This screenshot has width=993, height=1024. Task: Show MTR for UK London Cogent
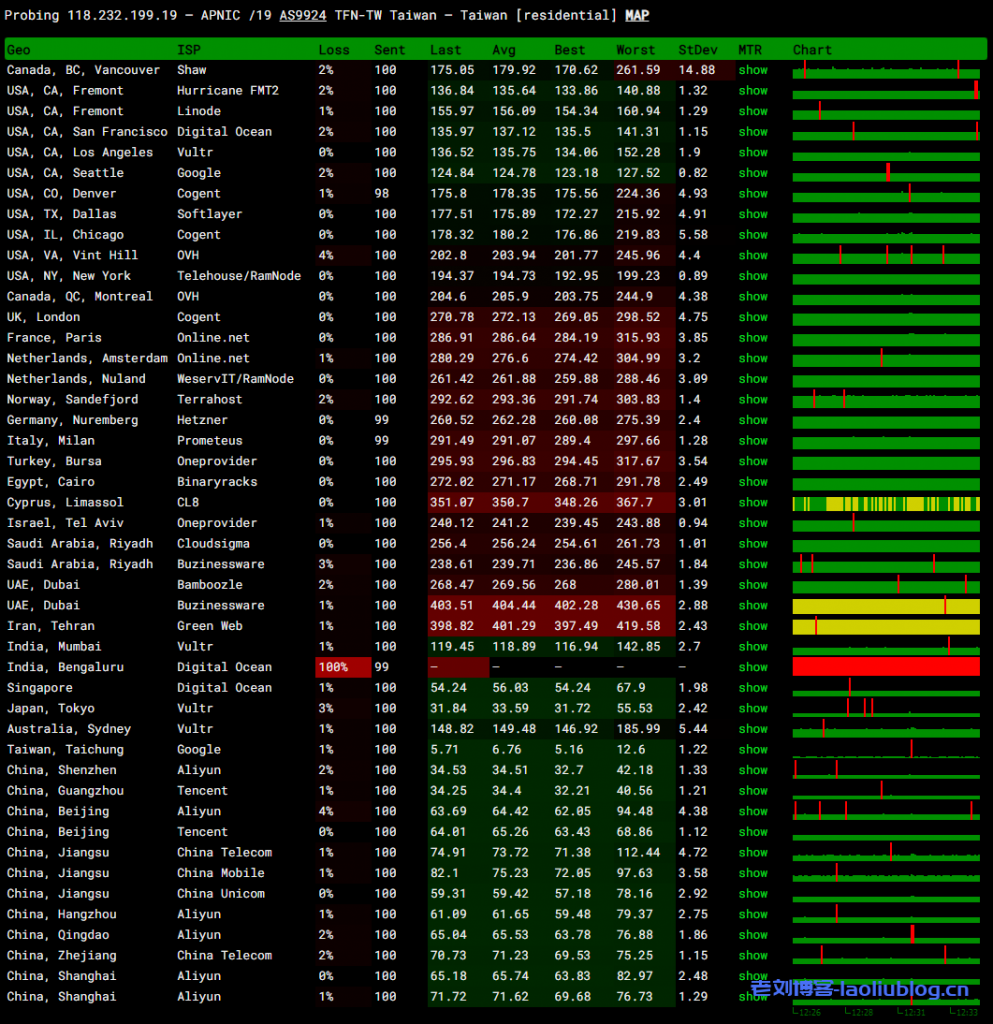point(753,317)
